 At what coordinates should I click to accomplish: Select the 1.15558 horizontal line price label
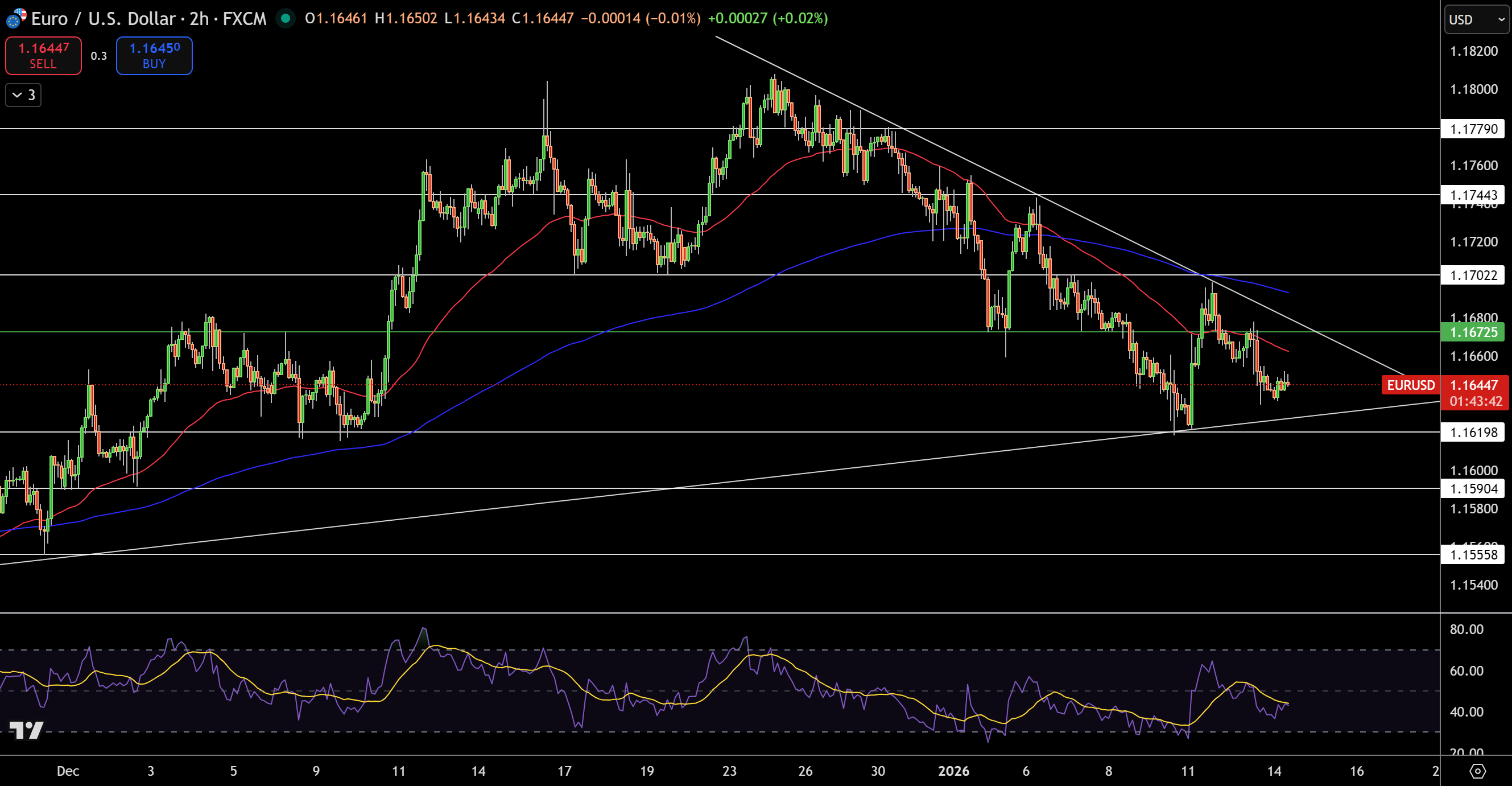(x=1473, y=554)
